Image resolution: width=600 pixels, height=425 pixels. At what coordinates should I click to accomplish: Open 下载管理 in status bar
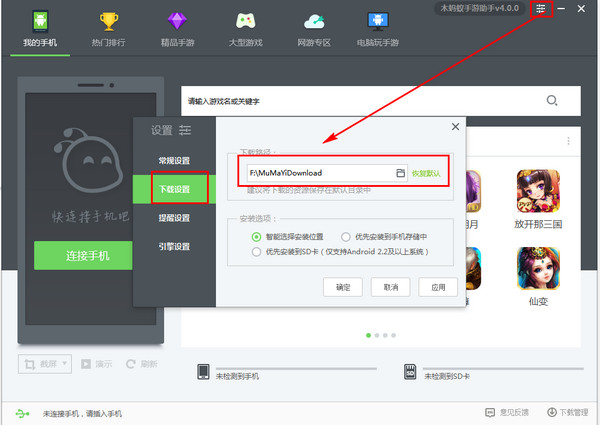click(566, 412)
